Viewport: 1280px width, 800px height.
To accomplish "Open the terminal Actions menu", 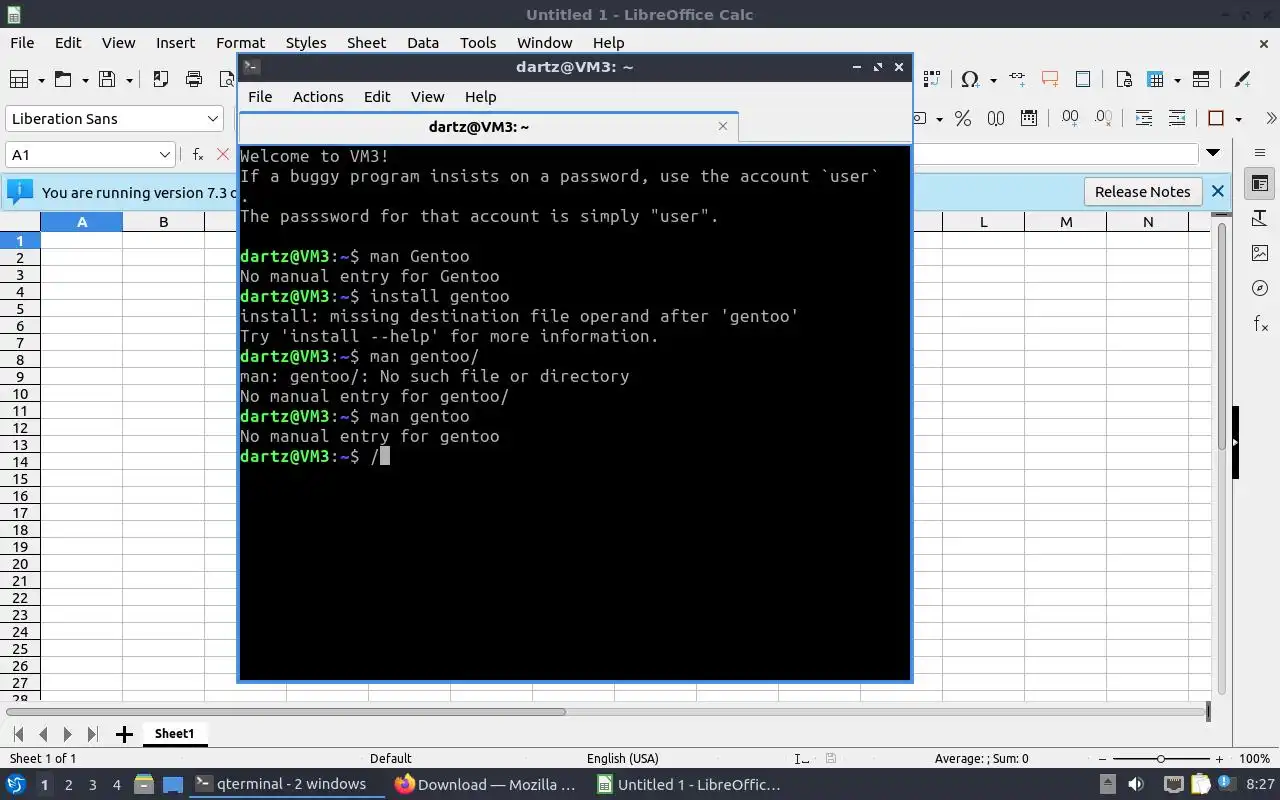I will (x=318, y=96).
